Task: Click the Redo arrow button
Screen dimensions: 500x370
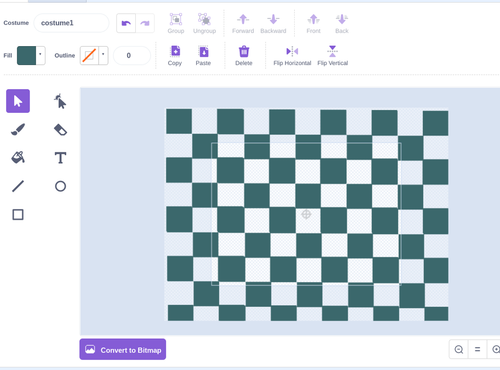Action: [x=145, y=23]
